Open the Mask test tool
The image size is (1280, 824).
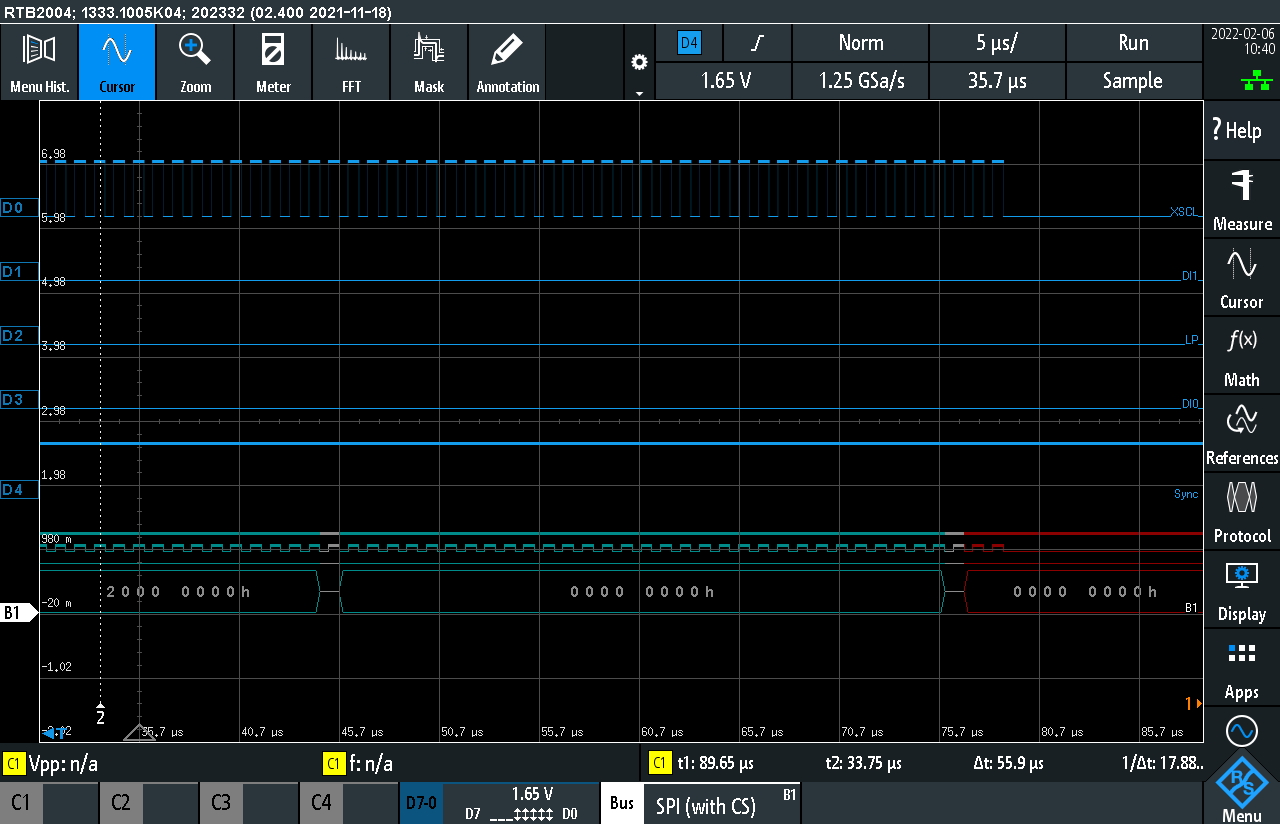pos(429,62)
